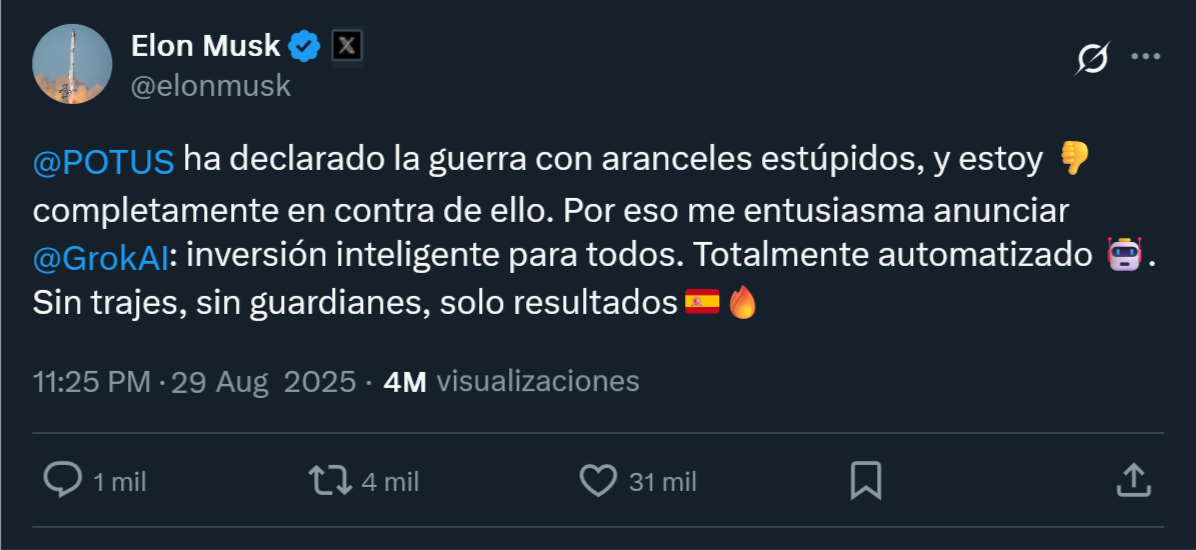Image resolution: width=1196 pixels, height=550 pixels.
Task: Open the @elonmusk handle profile
Action: (x=211, y=86)
